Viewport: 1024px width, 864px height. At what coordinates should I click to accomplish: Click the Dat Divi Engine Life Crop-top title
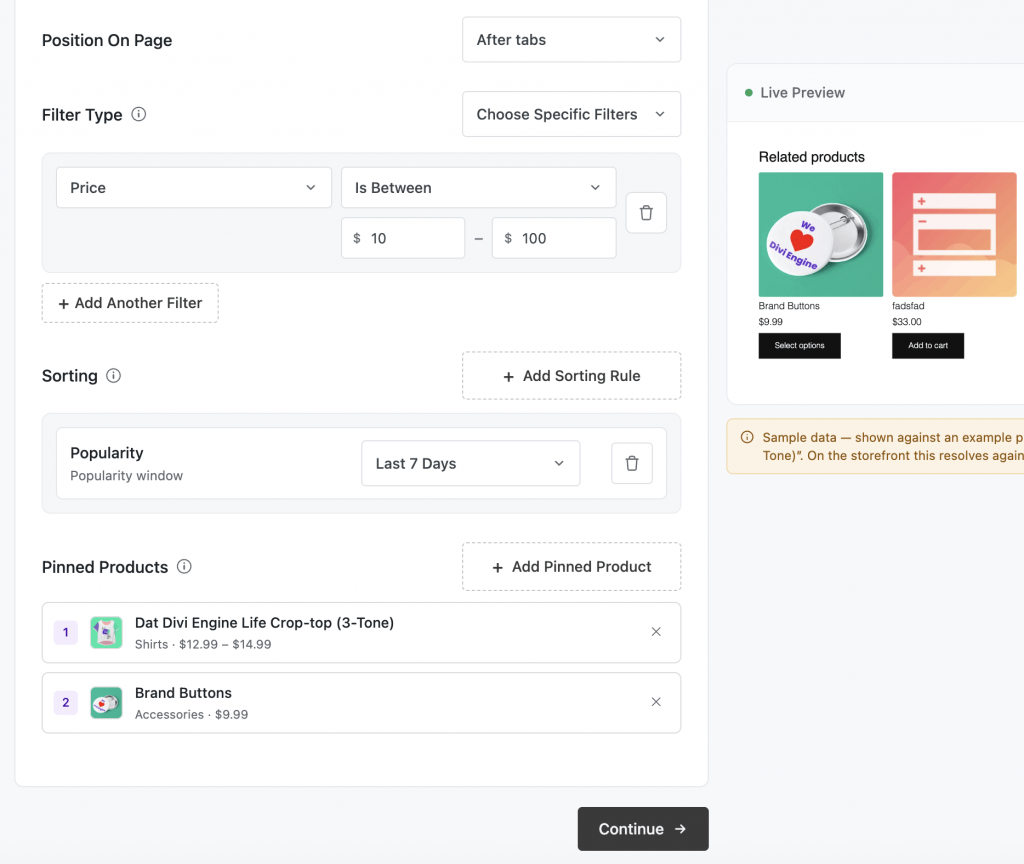click(264, 623)
